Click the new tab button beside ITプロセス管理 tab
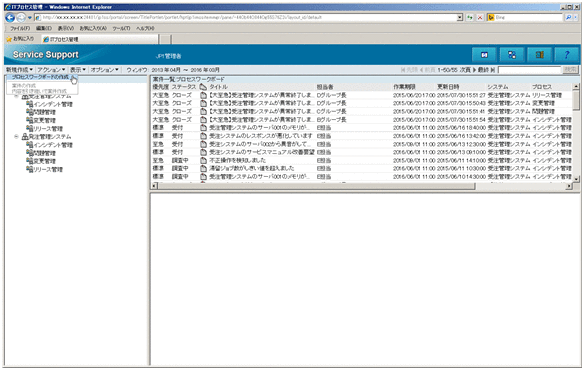The width and height of the screenshot is (585, 371). tap(165, 39)
